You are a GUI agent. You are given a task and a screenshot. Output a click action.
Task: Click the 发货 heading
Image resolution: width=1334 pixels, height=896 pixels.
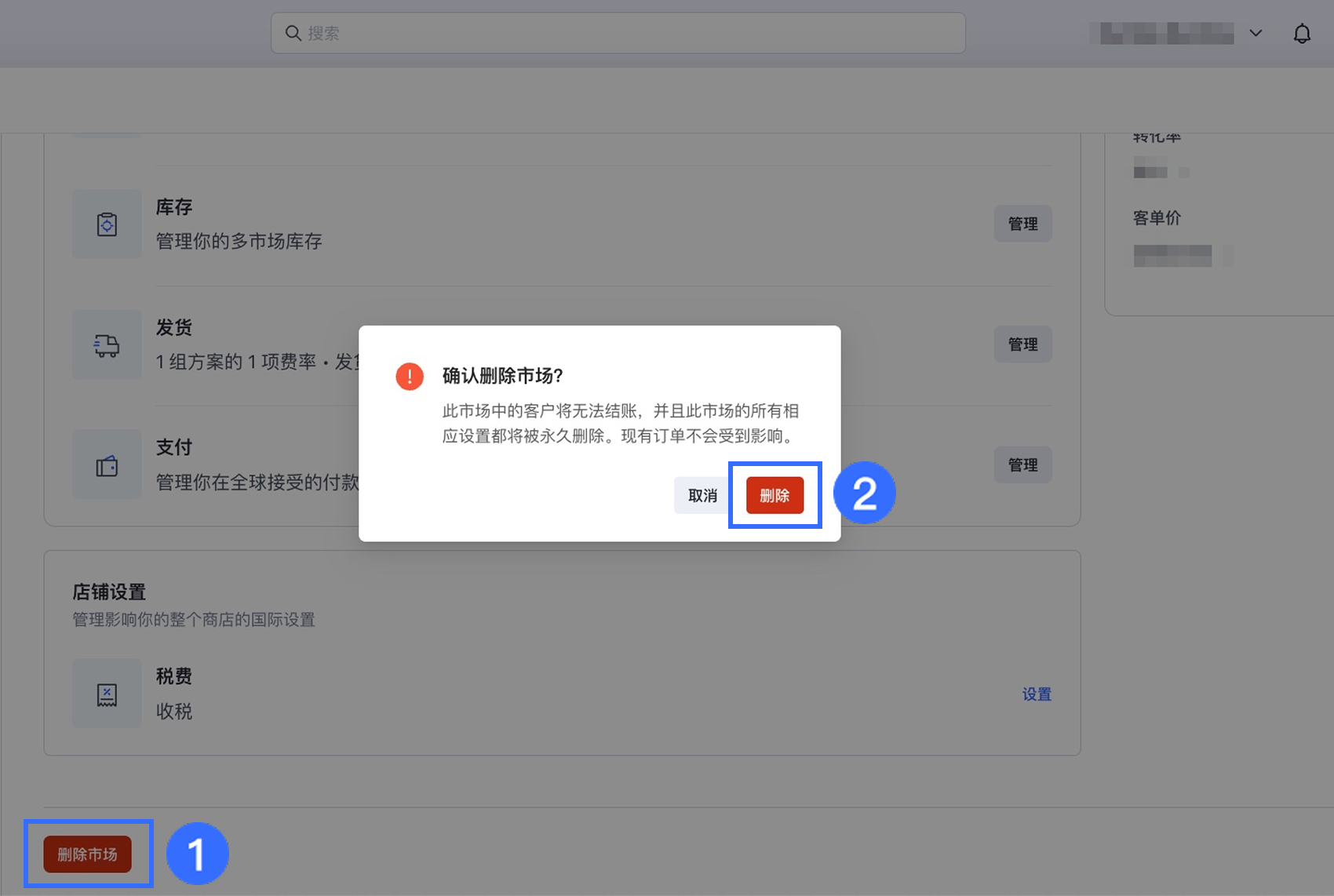click(x=174, y=327)
